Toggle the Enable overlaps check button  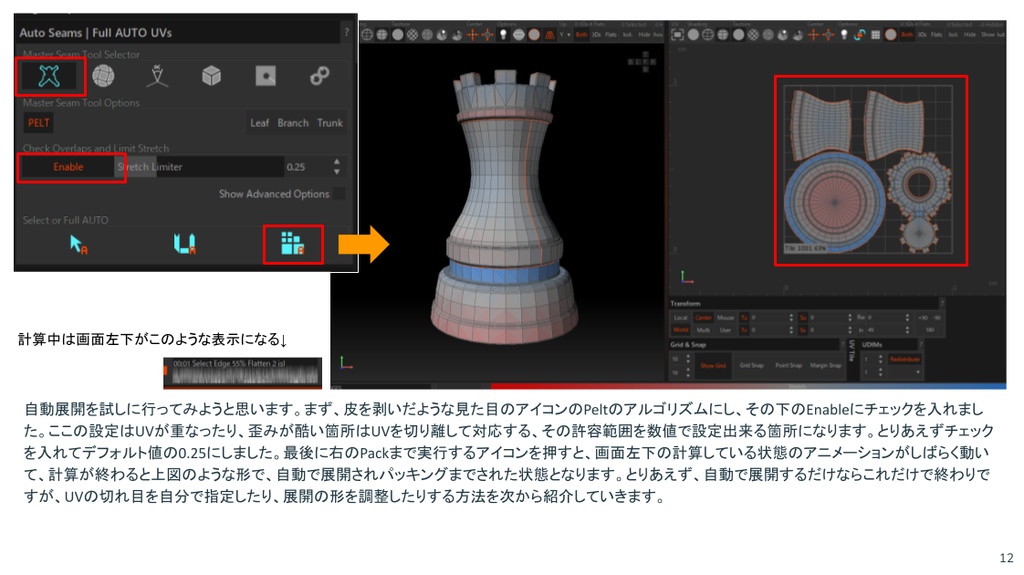click(x=68, y=167)
